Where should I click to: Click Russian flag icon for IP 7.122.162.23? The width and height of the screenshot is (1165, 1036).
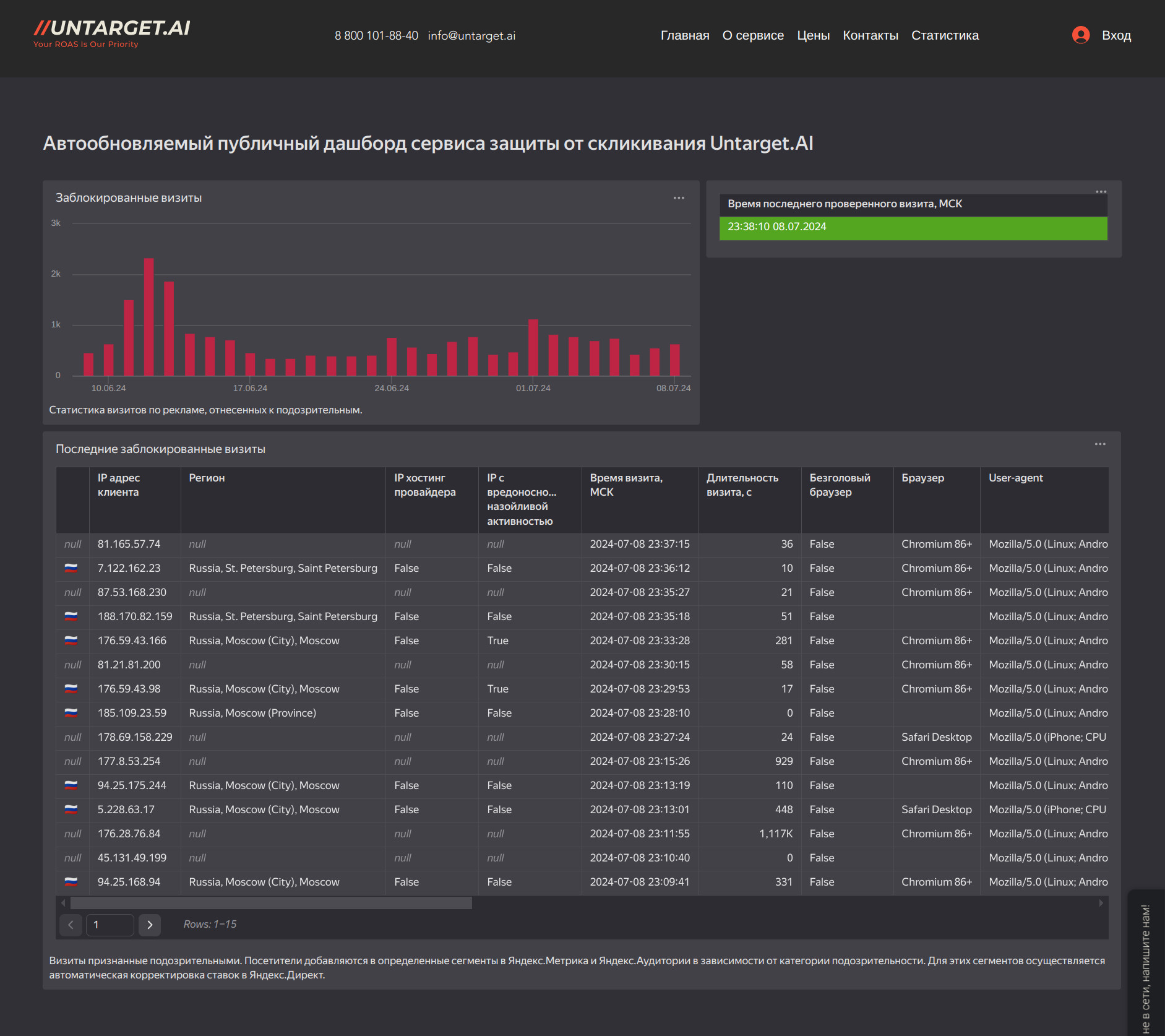(x=72, y=568)
